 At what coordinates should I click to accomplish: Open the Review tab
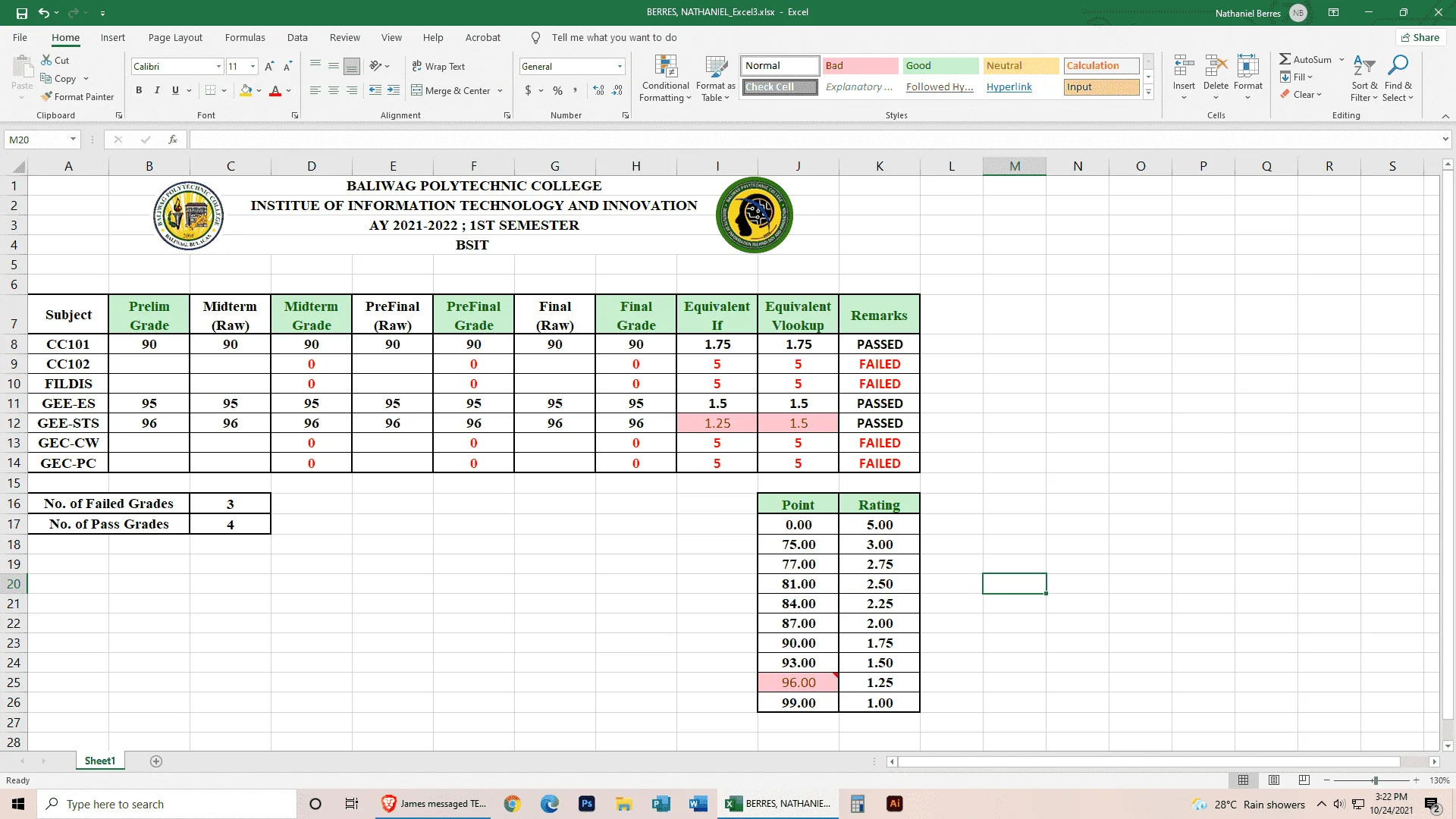coord(345,37)
